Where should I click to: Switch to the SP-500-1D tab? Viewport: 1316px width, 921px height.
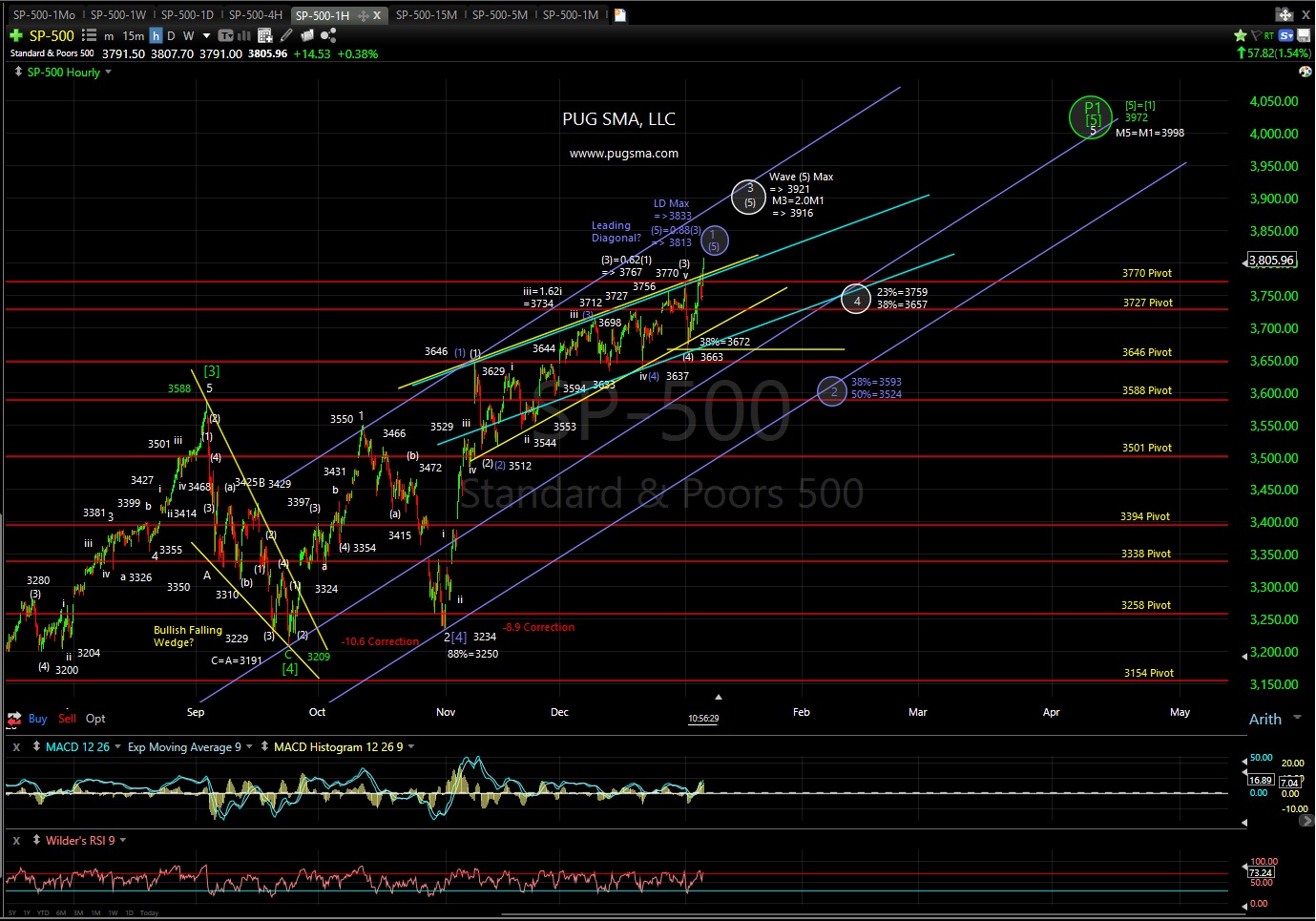[x=186, y=14]
